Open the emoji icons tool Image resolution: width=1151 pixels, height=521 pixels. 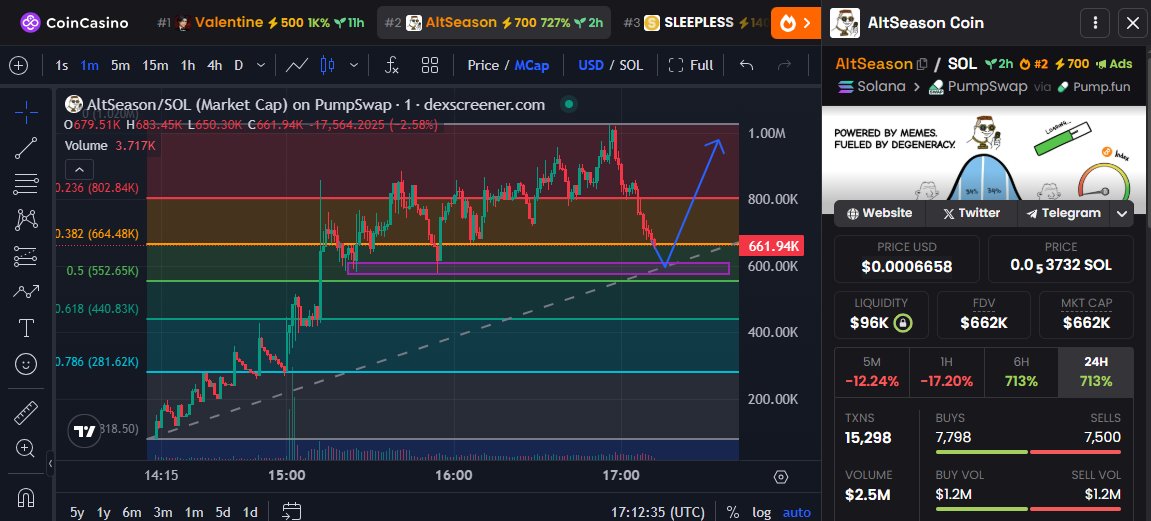pos(26,363)
